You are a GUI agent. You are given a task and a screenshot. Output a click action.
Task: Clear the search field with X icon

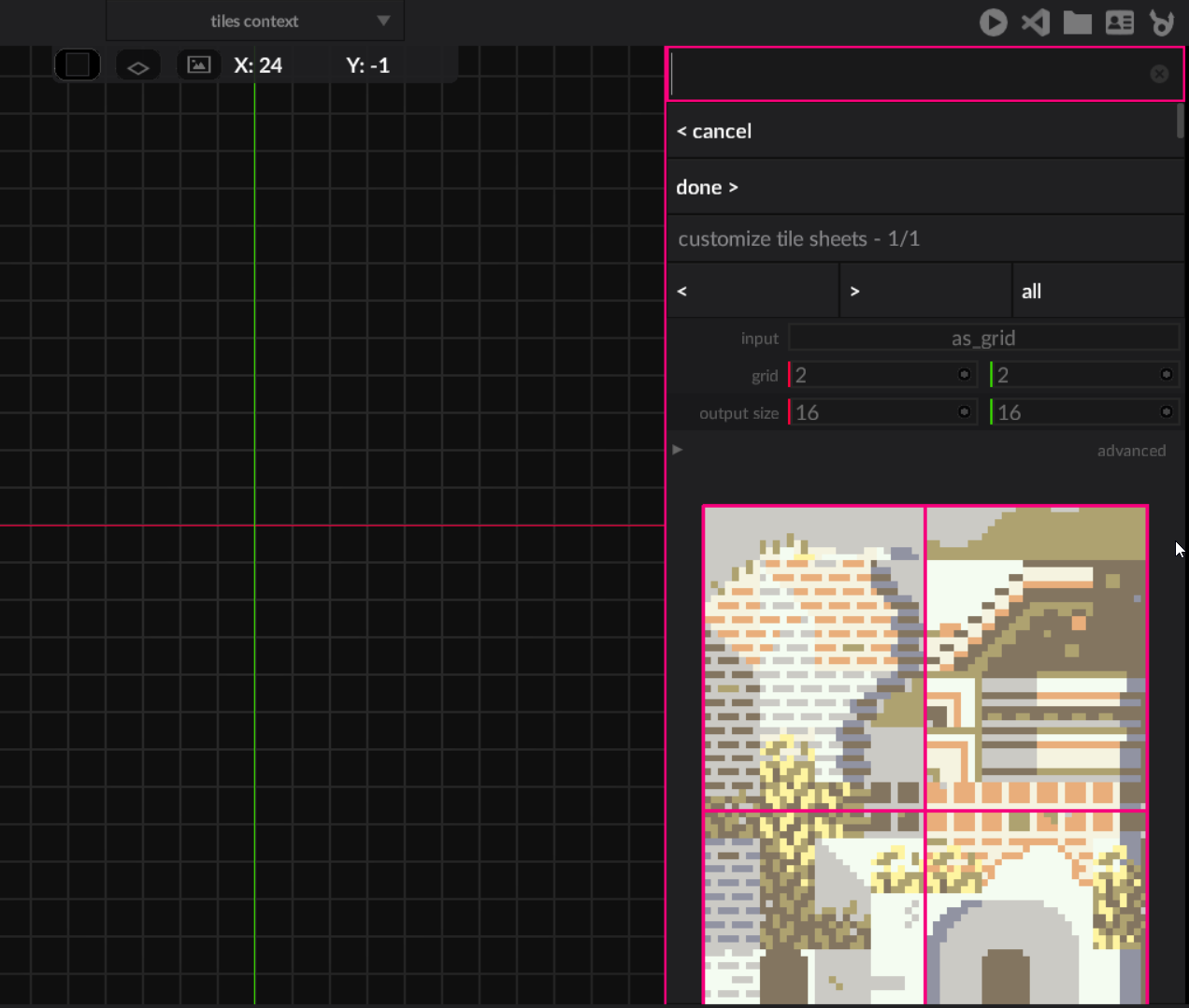(x=1159, y=74)
